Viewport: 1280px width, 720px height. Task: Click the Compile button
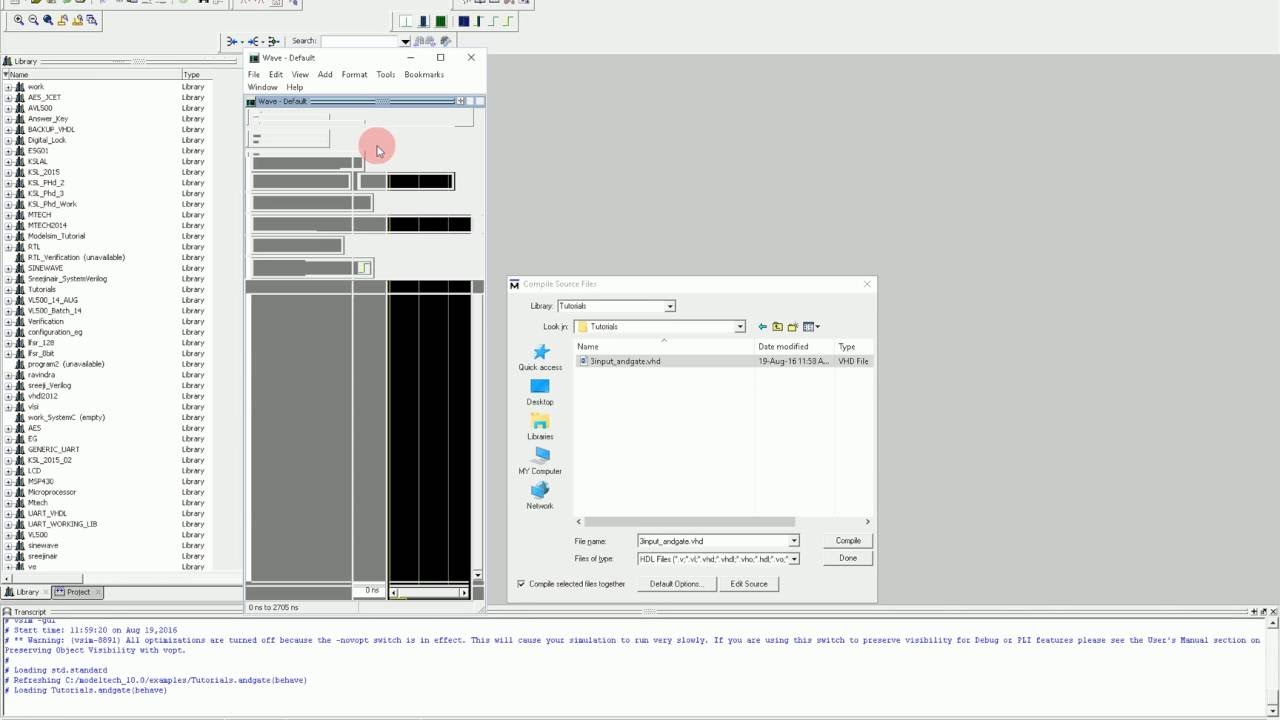848,541
